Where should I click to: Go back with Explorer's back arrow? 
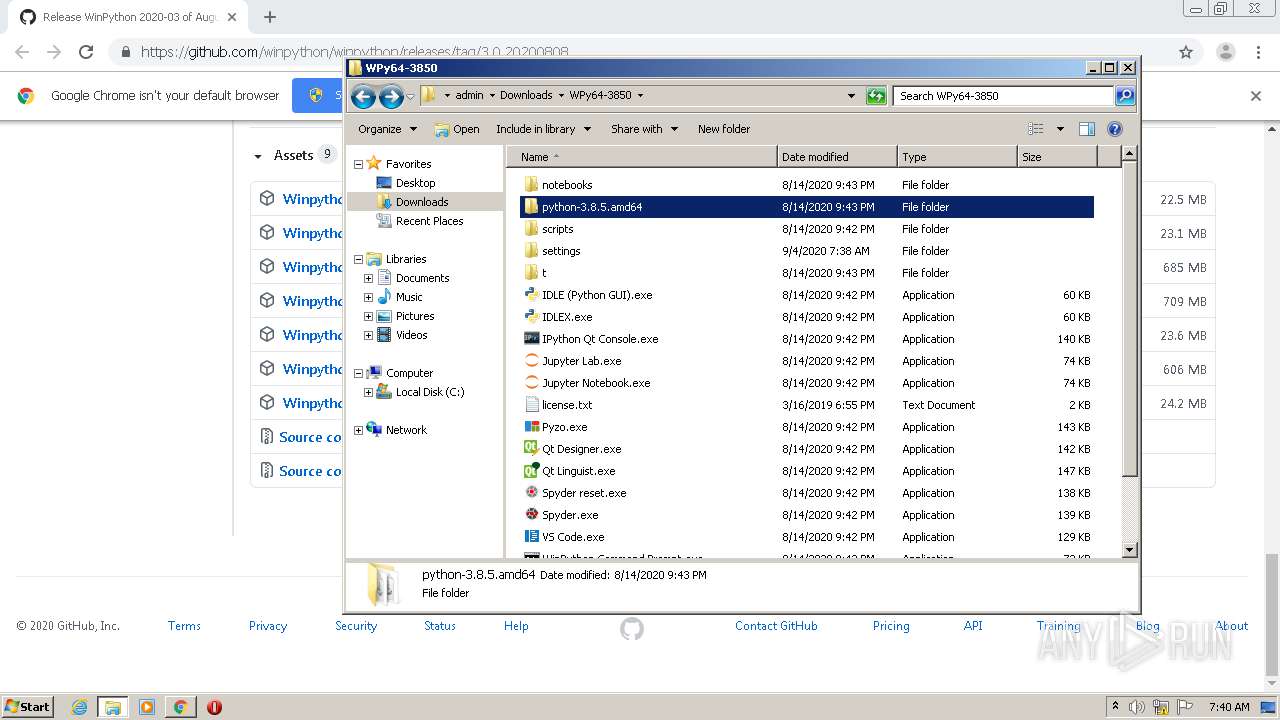click(363, 96)
